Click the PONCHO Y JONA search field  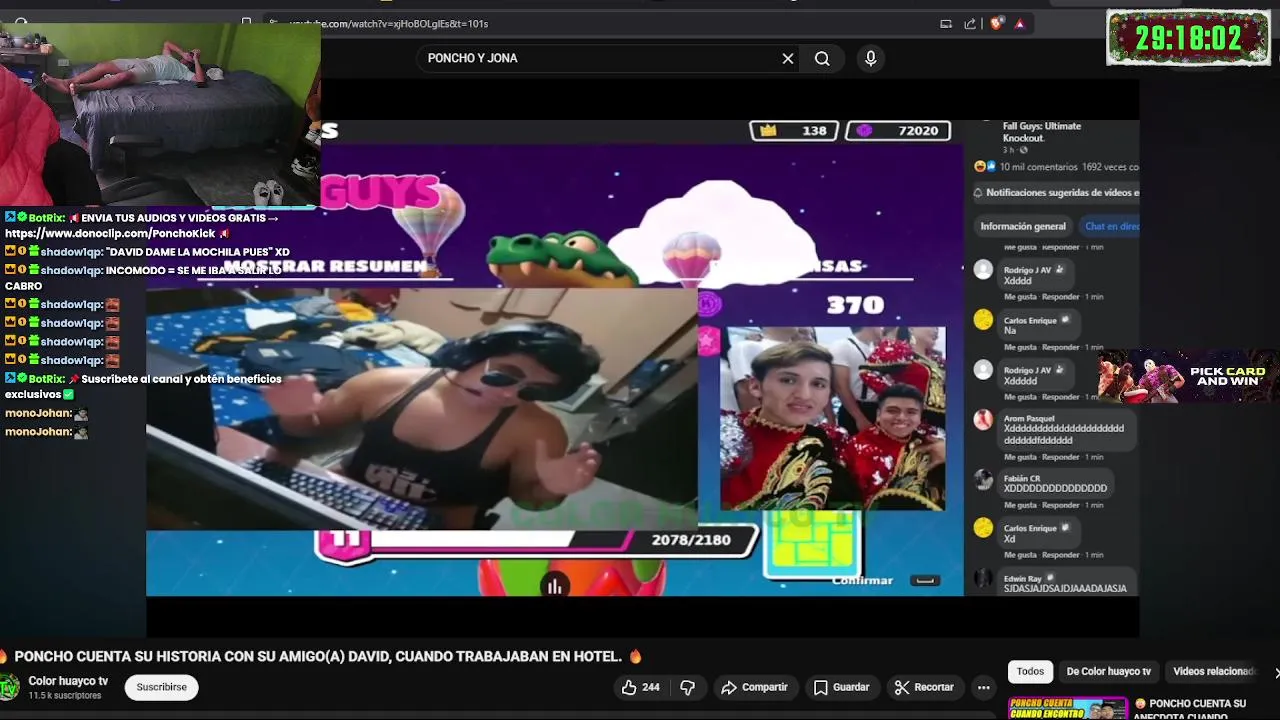pyautogui.click(x=600, y=58)
